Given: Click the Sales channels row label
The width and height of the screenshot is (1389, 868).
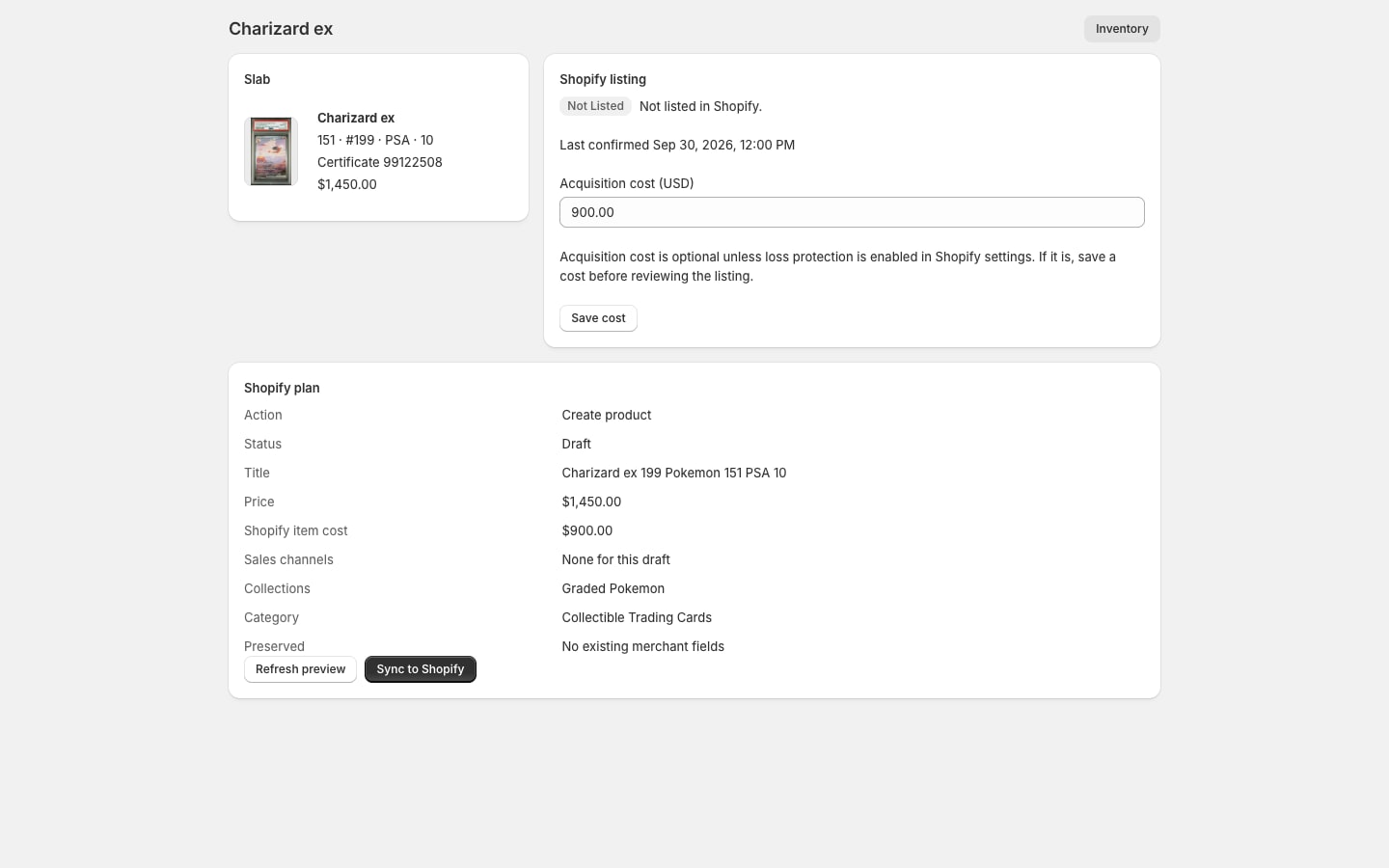Looking at the screenshot, I should [288, 559].
